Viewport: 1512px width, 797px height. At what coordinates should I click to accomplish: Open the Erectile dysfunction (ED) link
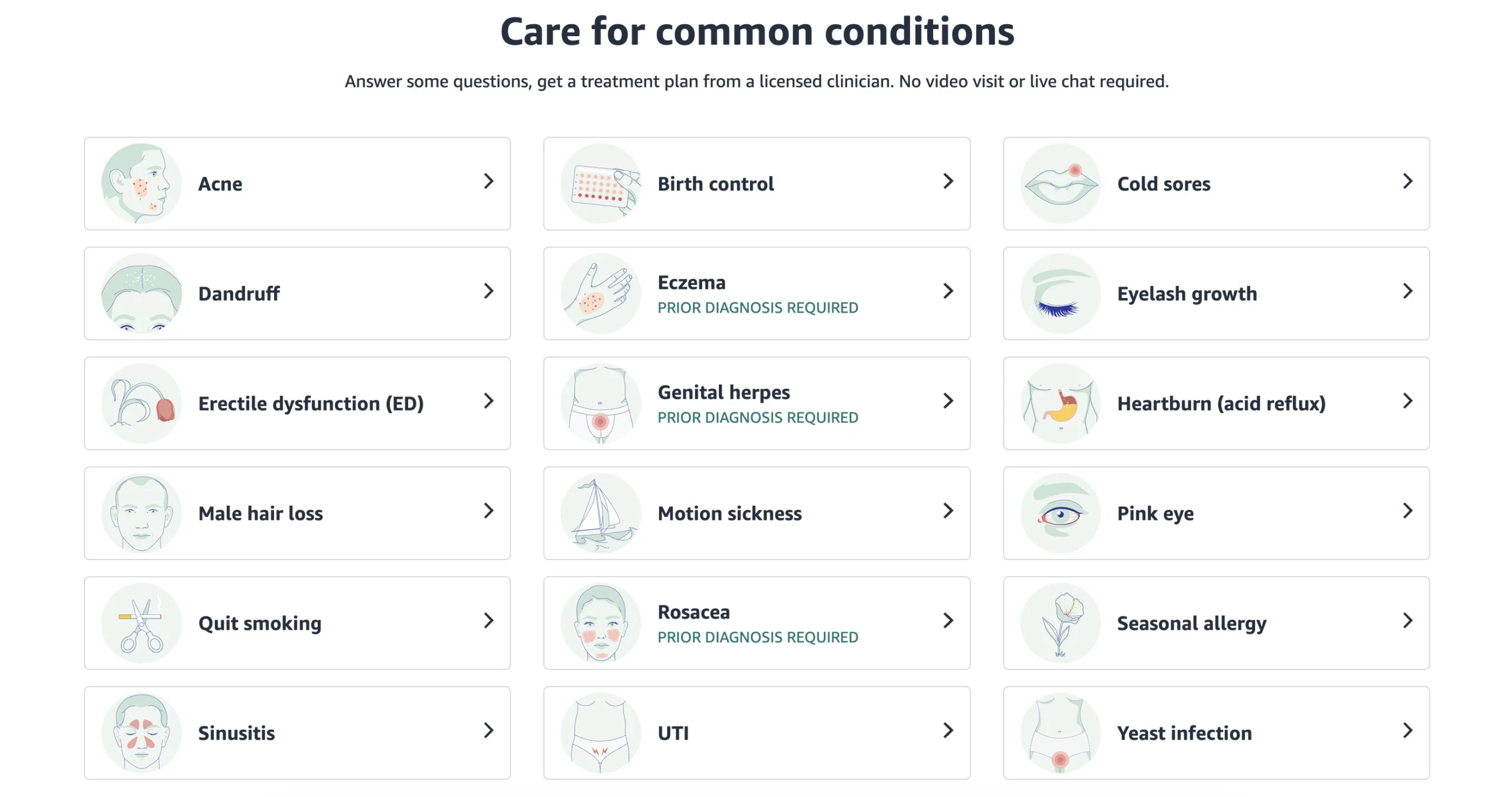[311, 404]
